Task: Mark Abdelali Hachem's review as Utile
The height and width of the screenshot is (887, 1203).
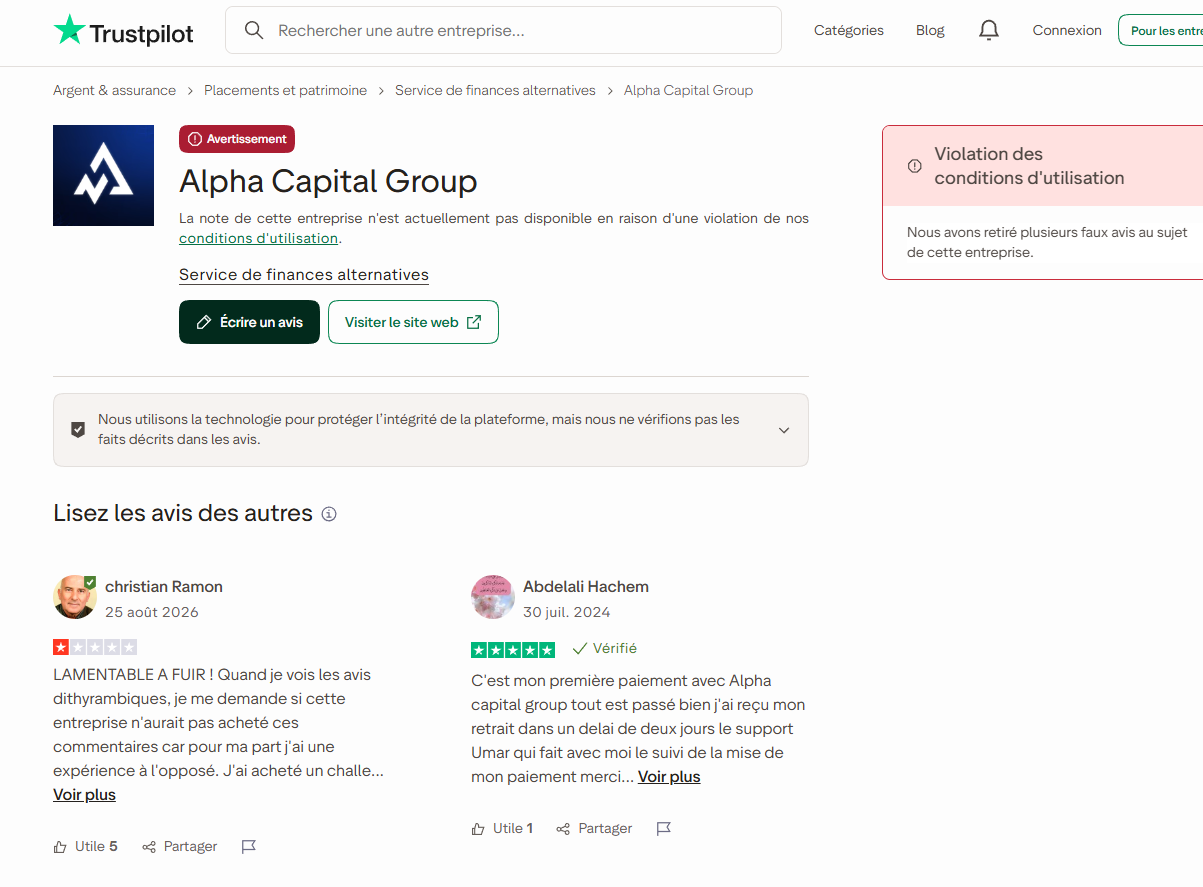Action: point(502,829)
